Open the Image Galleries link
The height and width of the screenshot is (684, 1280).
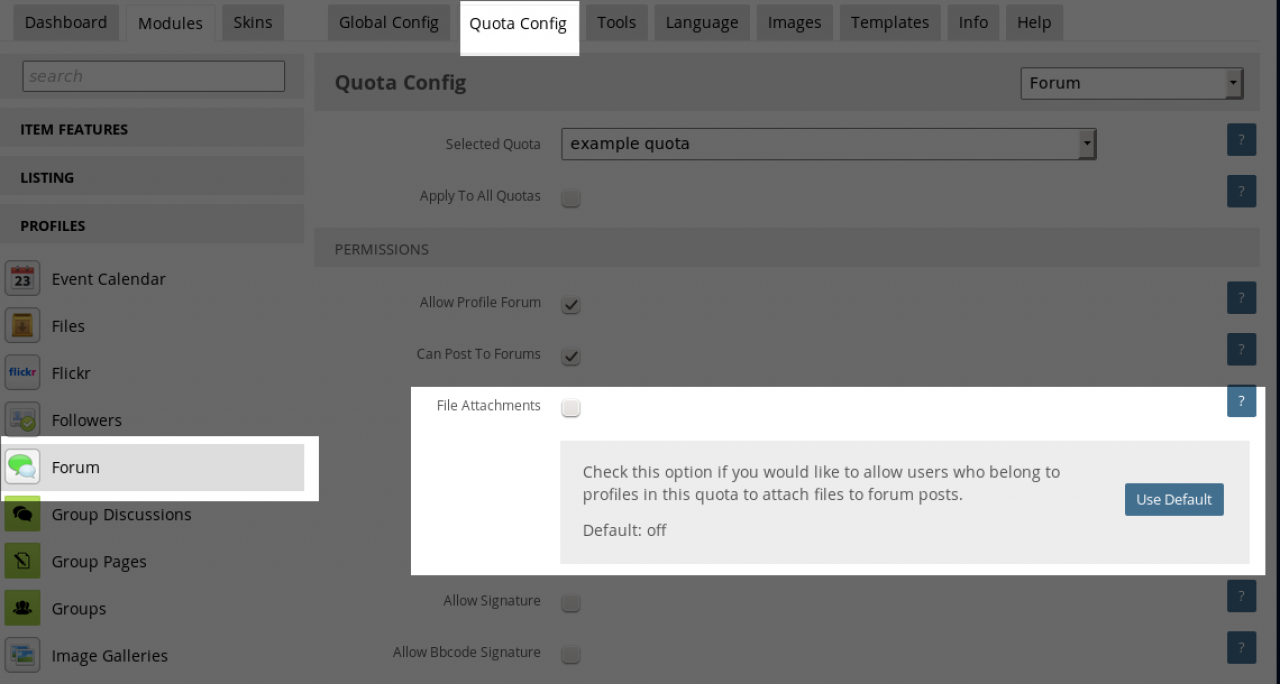coord(110,656)
